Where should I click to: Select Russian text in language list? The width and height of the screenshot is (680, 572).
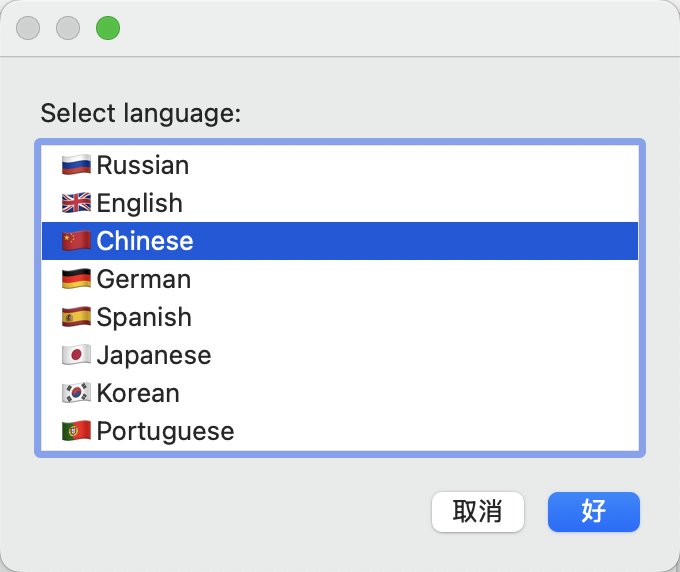tap(142, 165)
